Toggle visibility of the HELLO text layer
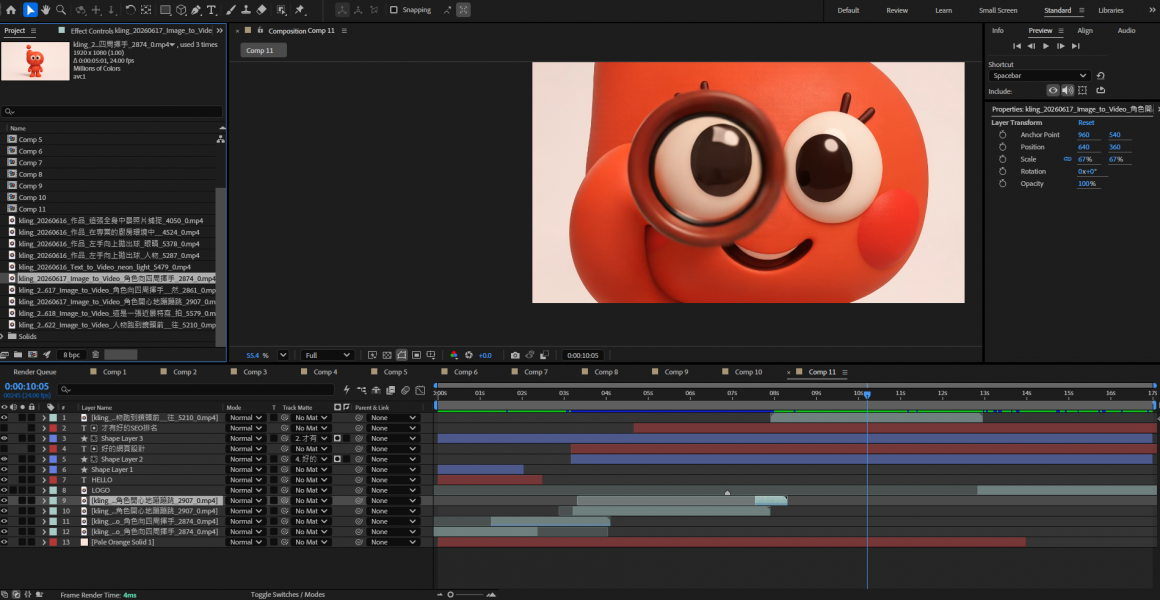The width and height of the screenshot is (1160, 600). coord(4,480)
